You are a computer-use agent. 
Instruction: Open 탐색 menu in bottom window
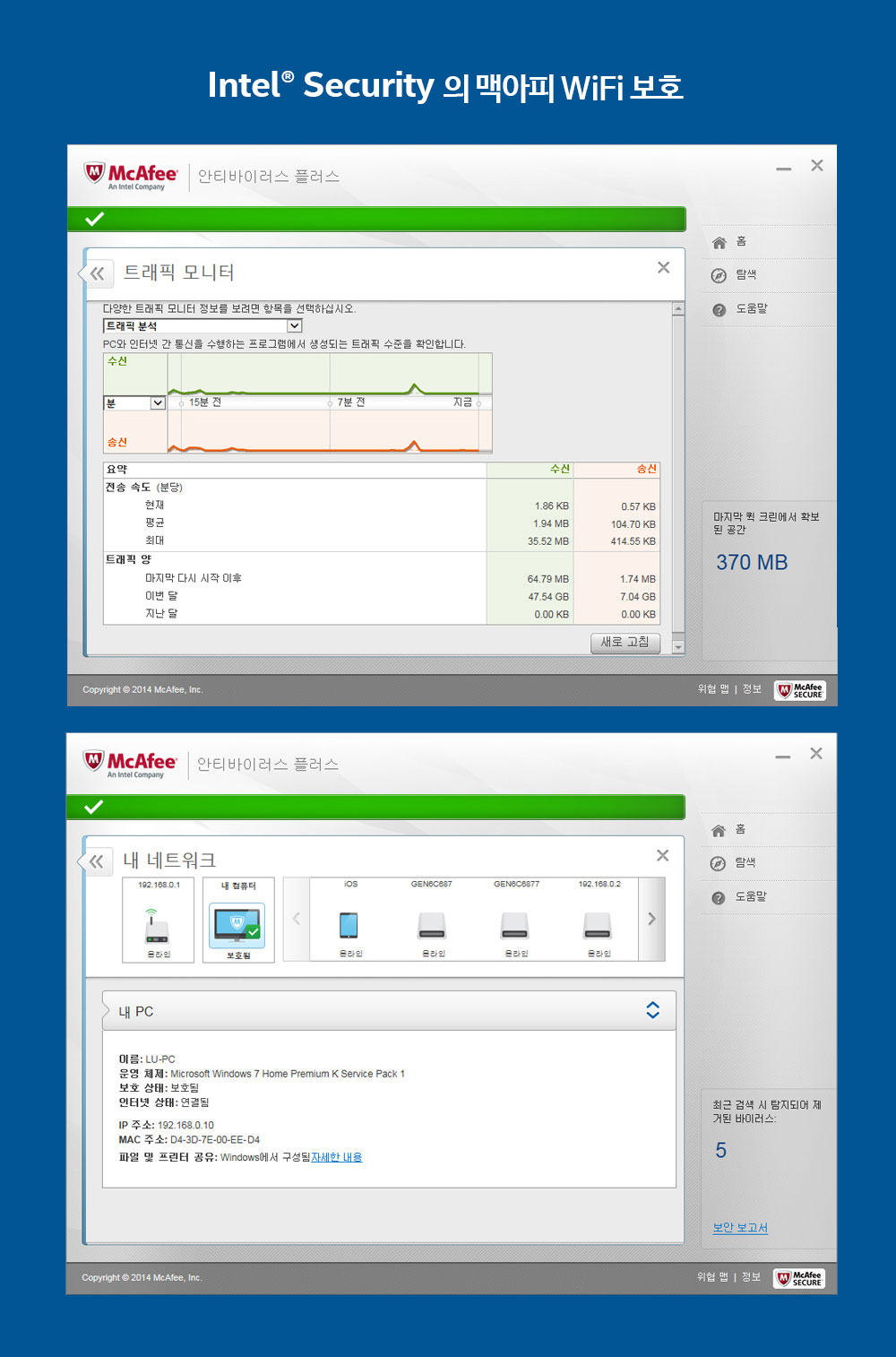coord(745,863)
